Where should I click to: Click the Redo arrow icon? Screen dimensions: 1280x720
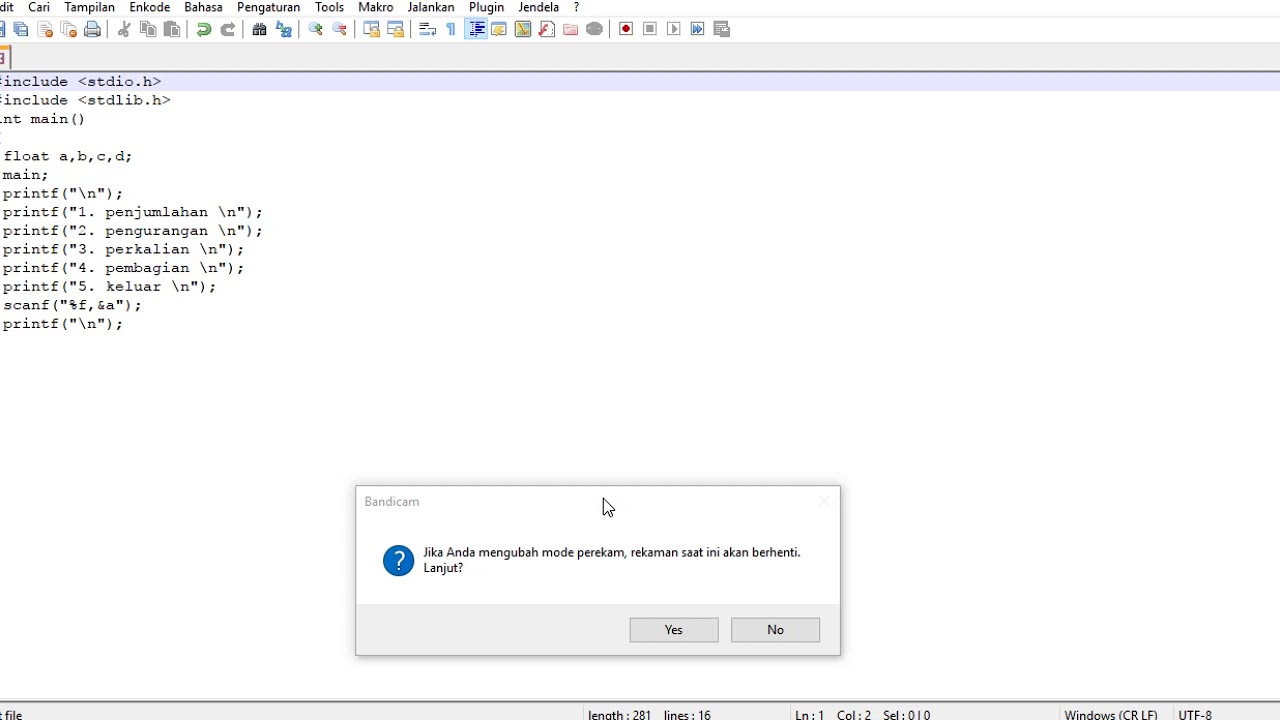228,29
